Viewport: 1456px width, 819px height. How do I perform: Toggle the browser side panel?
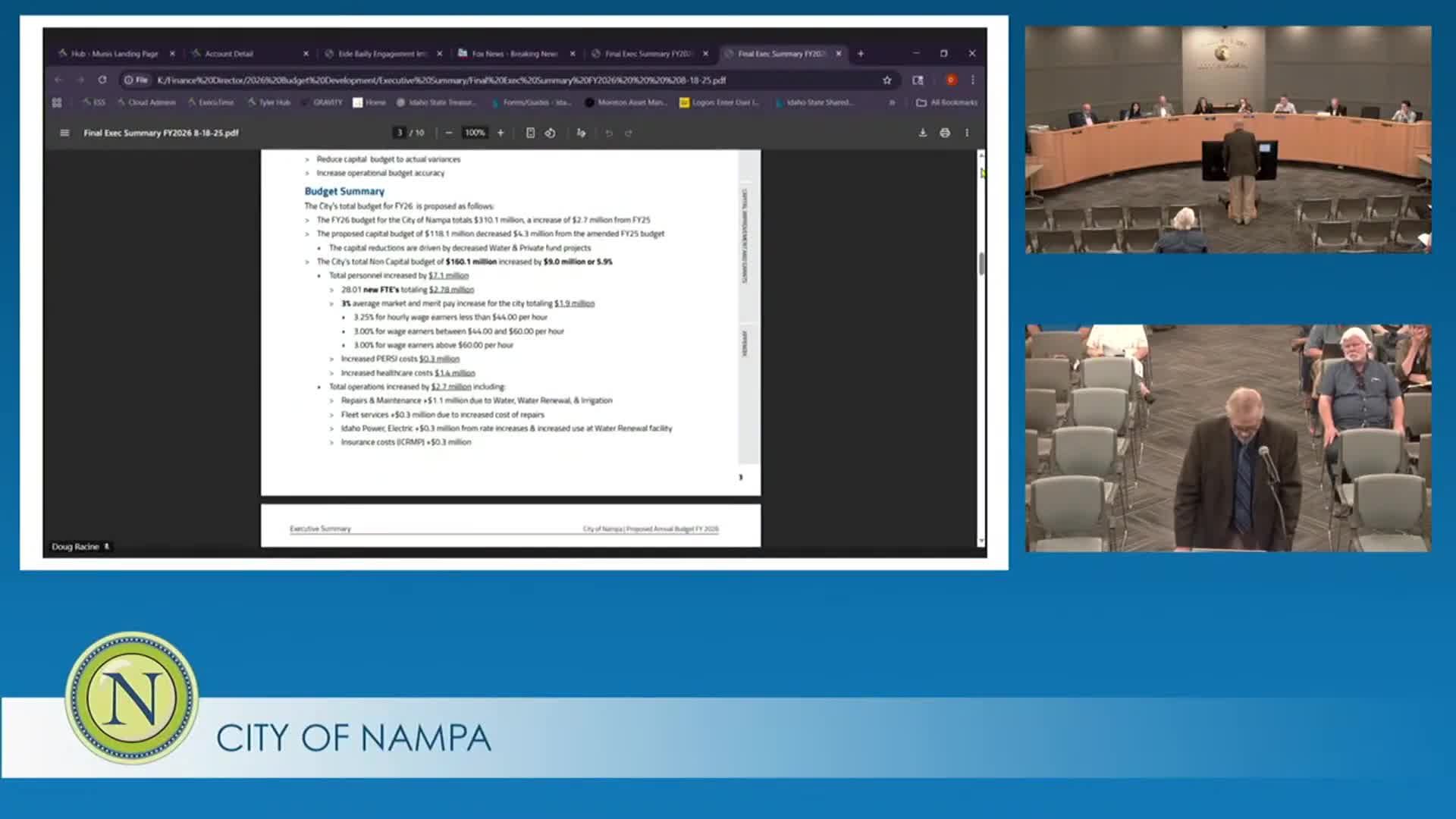(x=918, y=80)
